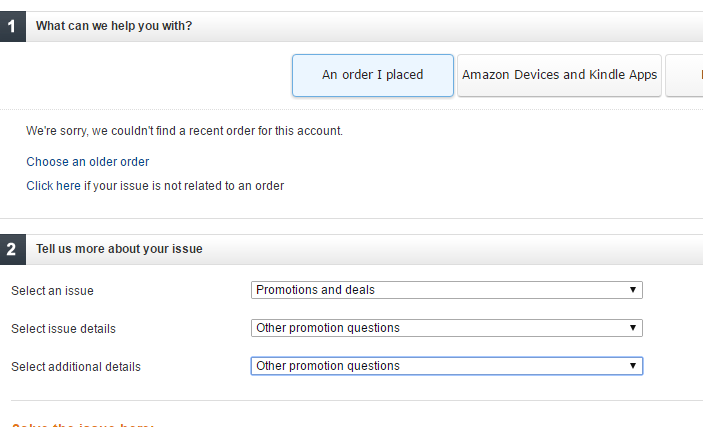Screen dimensions: 703x427
Task: Click the orange heading at the bottom
Action: (83, 424)
